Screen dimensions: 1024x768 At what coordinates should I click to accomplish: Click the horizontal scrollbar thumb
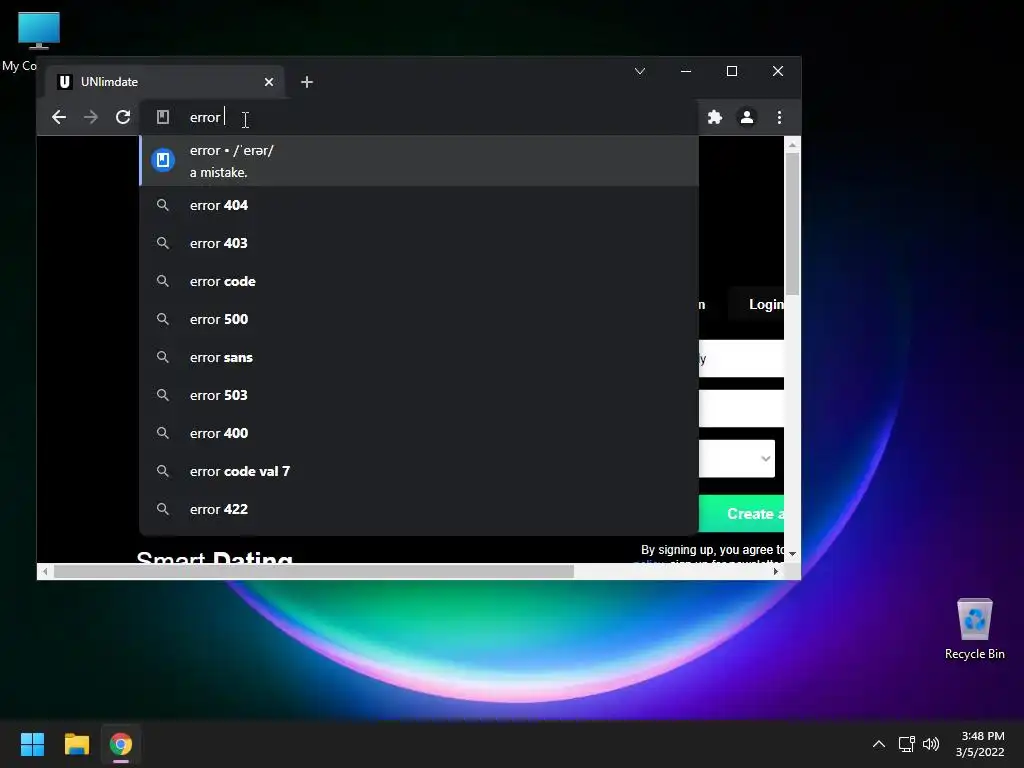click(313, 571)
